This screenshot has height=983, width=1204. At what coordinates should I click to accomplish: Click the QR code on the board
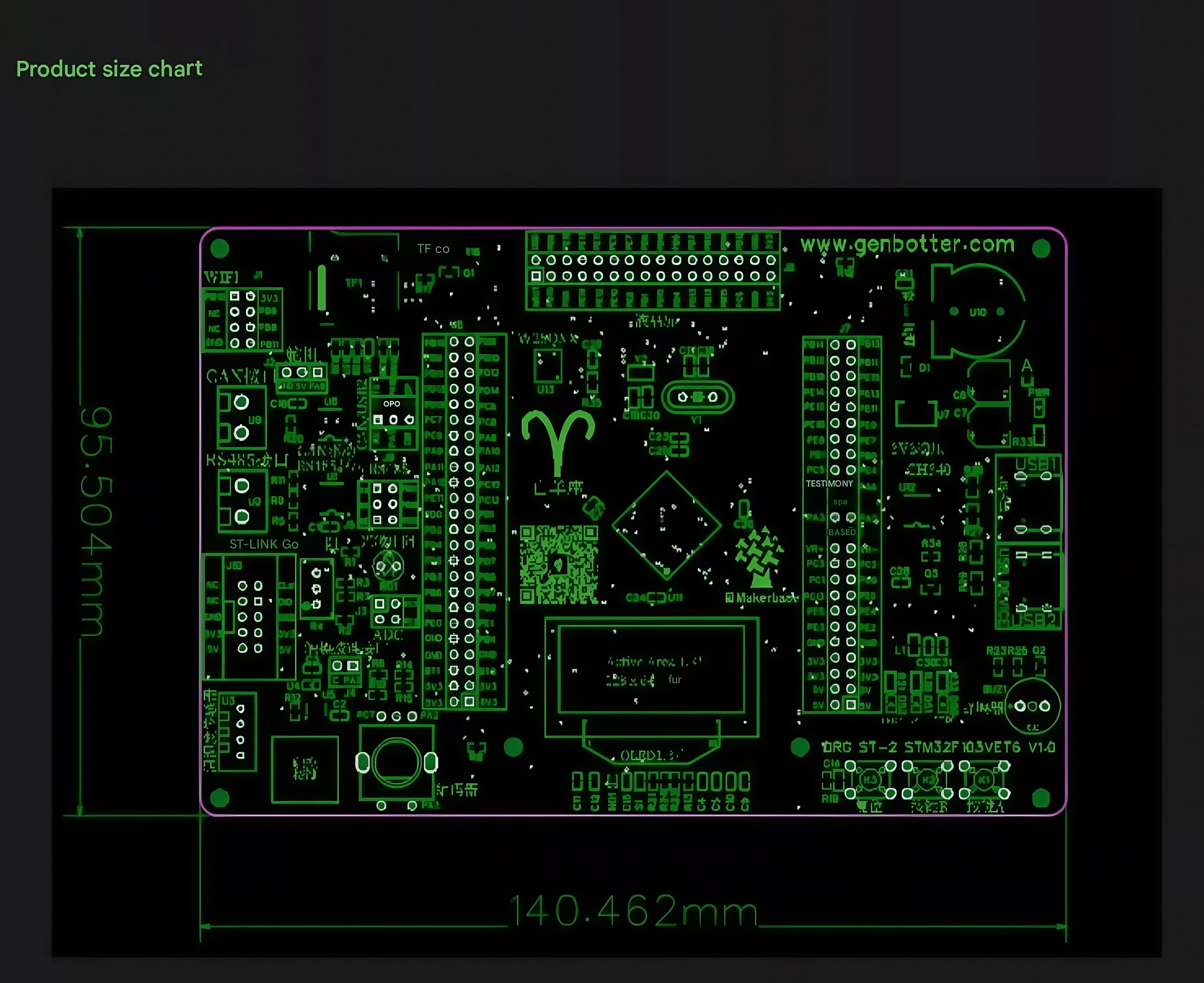point(559,564)
